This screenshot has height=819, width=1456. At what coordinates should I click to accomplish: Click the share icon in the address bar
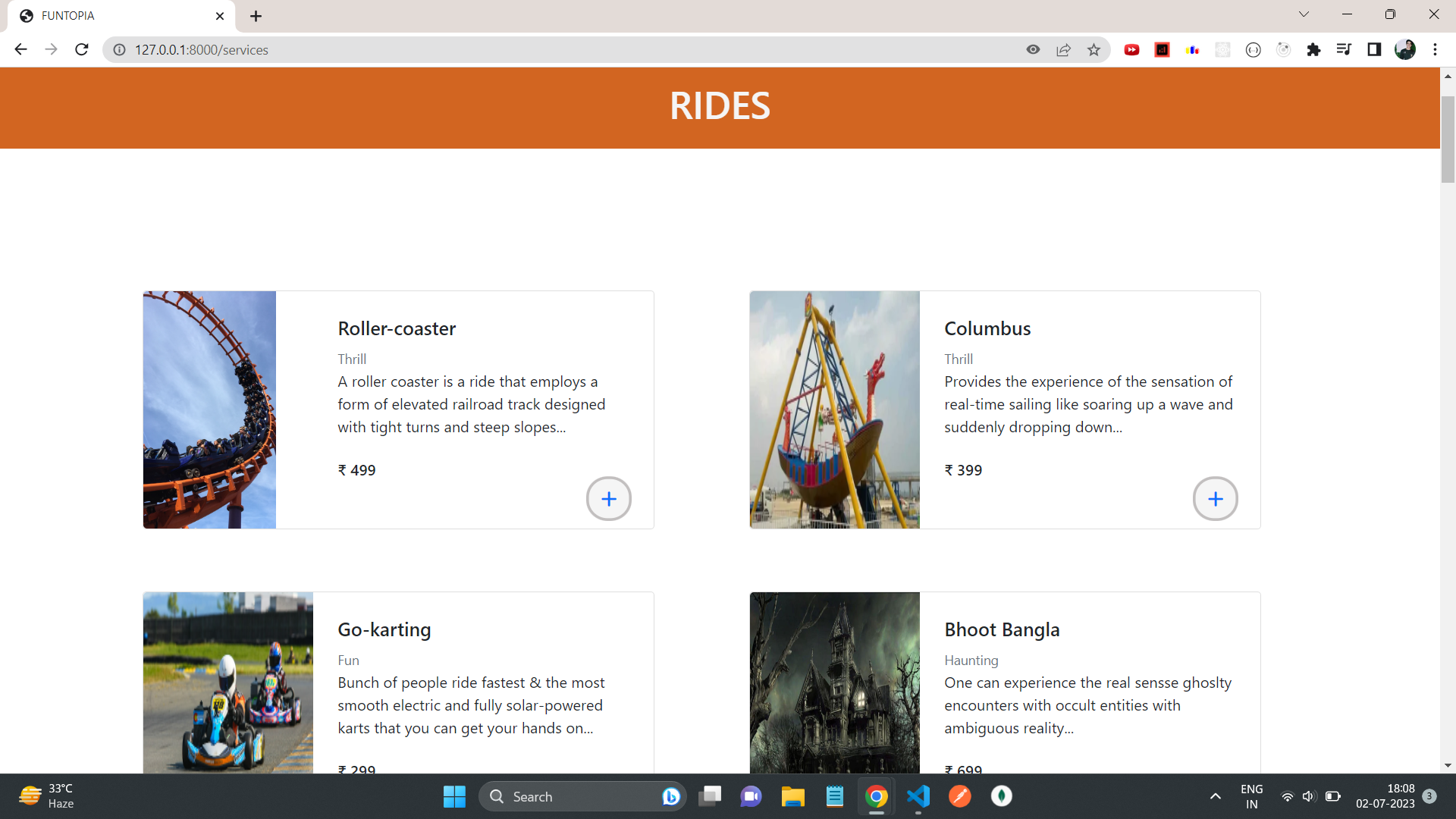point(1063,49)
